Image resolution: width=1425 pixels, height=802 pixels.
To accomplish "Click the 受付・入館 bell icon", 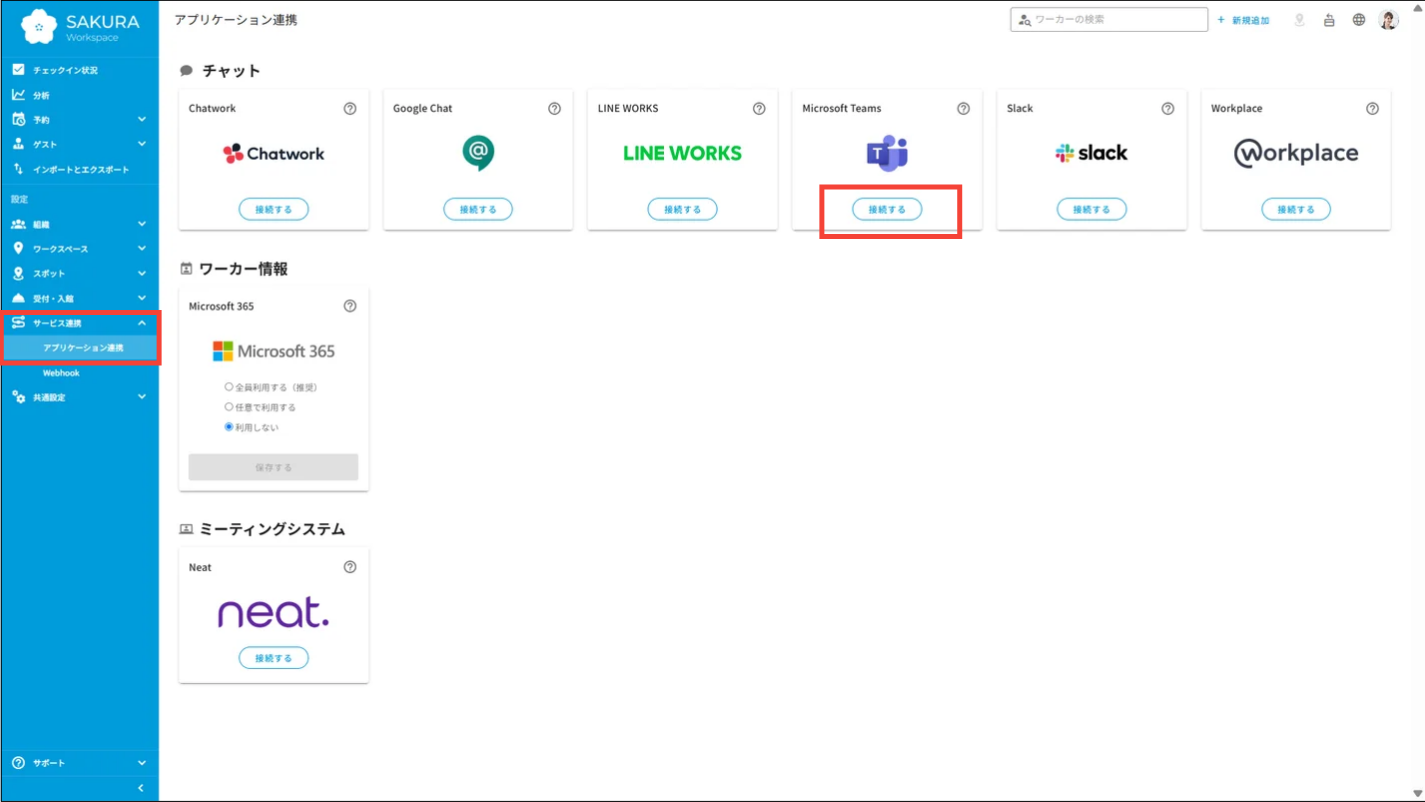I will [18, 298].
